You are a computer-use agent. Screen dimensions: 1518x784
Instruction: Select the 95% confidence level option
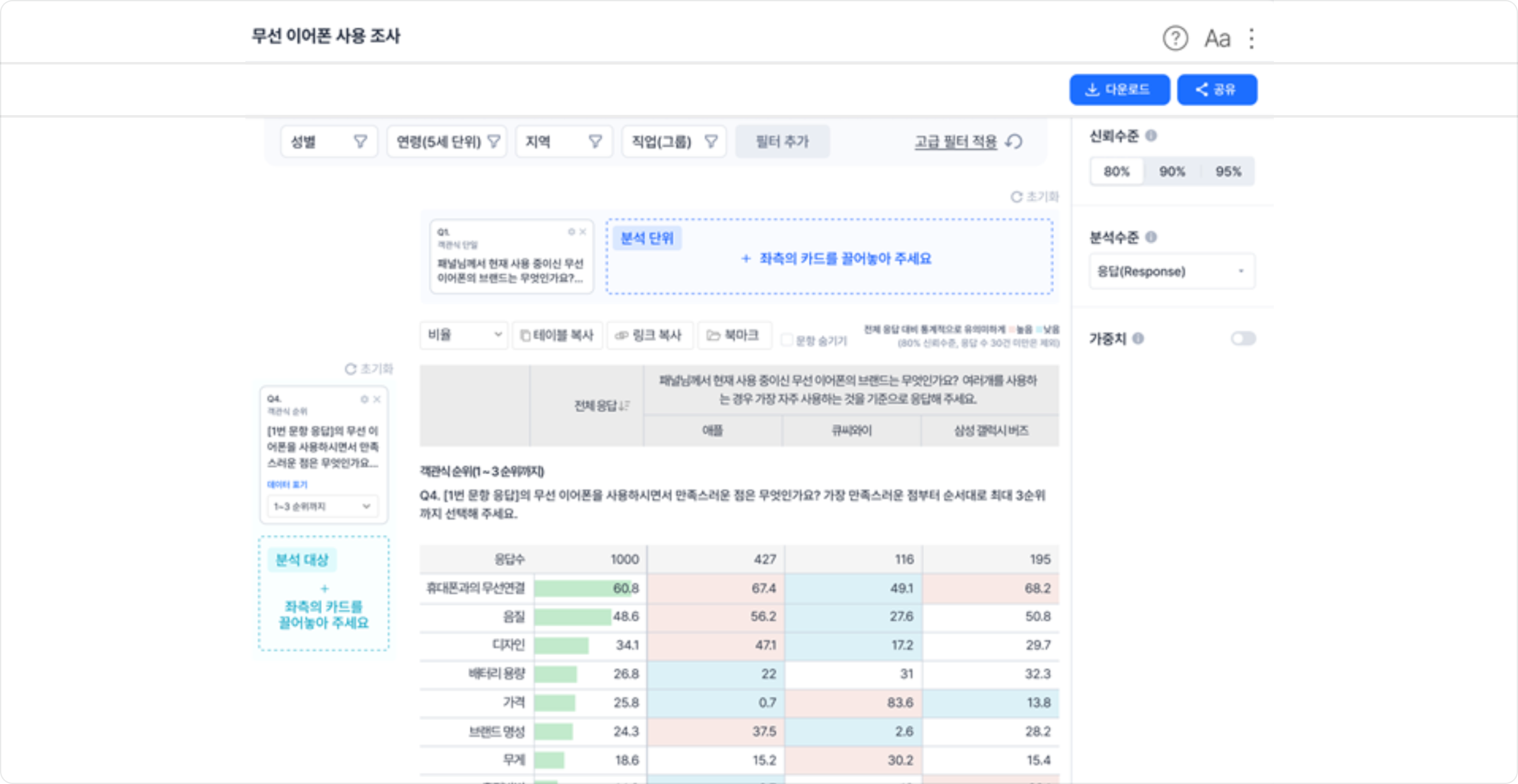pyautogui.click(x=1228, y=171)
